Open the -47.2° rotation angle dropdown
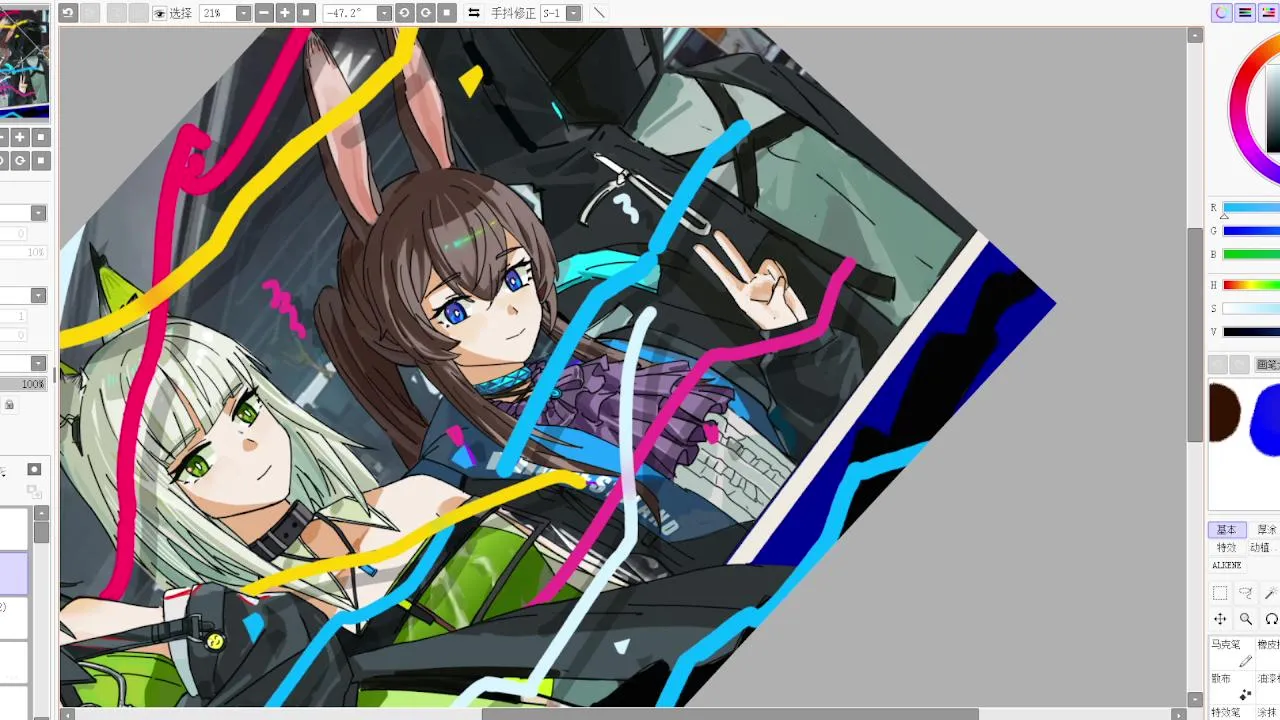The height and width of the screenshot is (720, 1280). (x=384, y=13)
